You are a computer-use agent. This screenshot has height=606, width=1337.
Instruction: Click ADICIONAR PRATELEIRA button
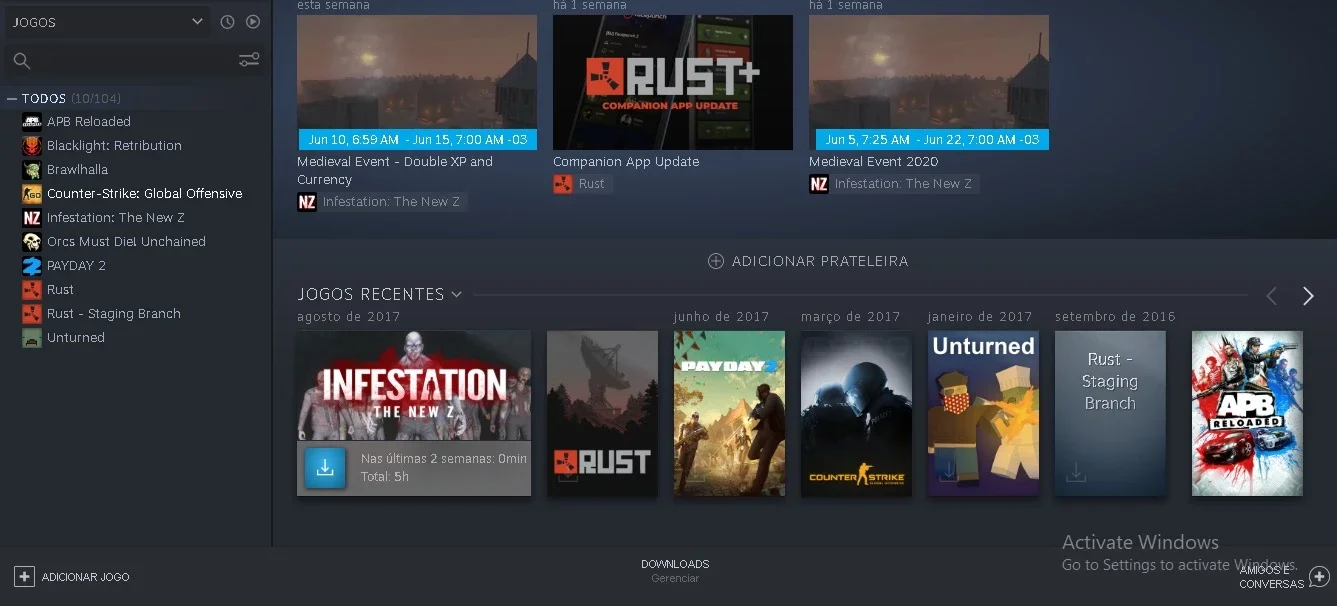808,261
